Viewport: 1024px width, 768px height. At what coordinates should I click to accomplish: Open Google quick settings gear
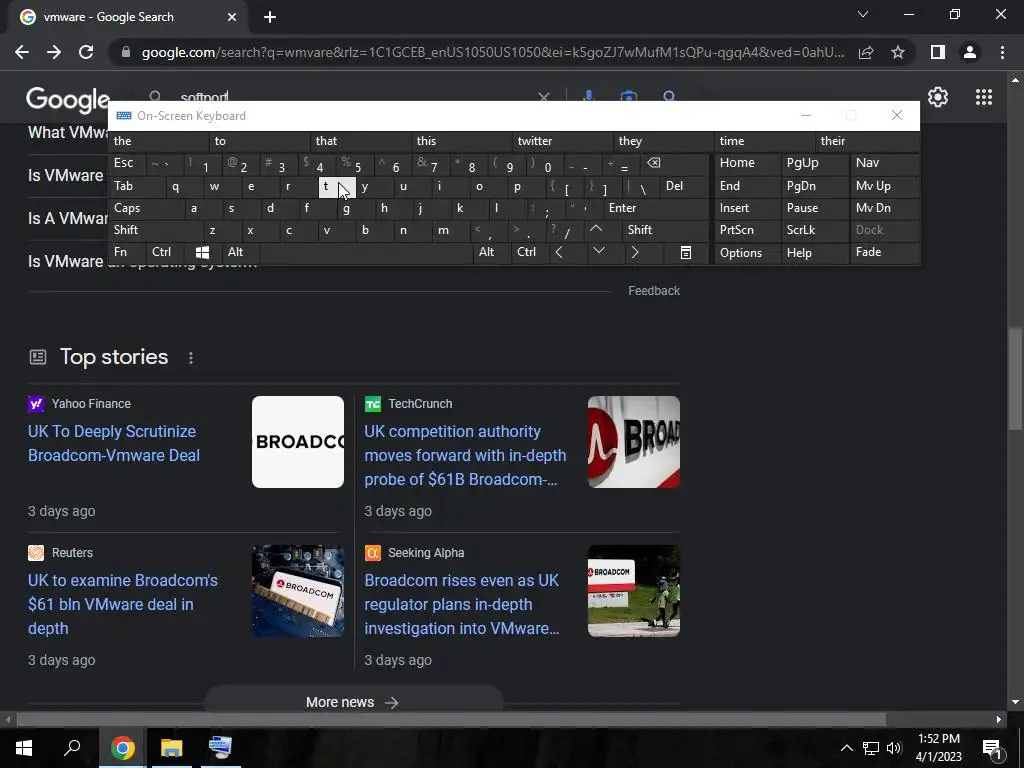[x=938, y=97]
